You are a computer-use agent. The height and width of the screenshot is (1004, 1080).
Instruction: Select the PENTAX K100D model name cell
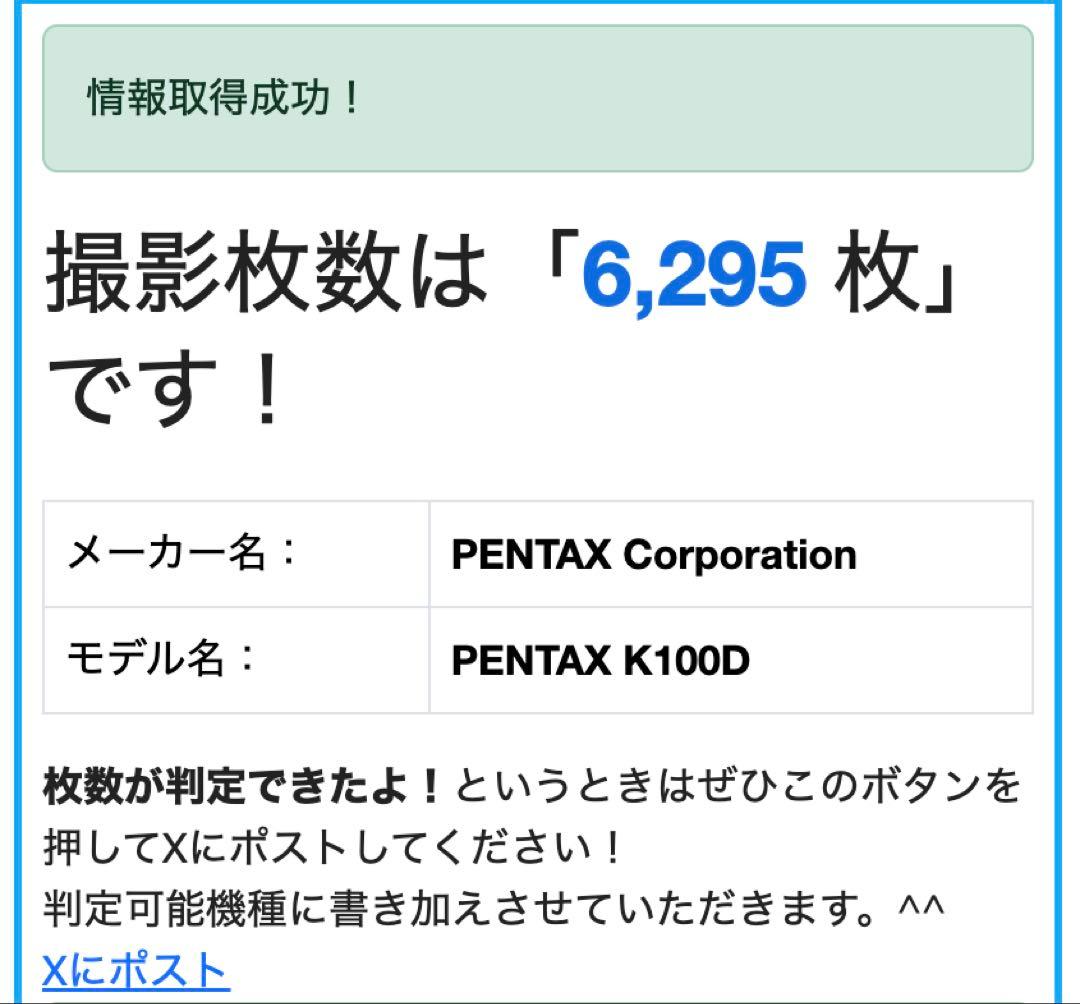(600, 660)
